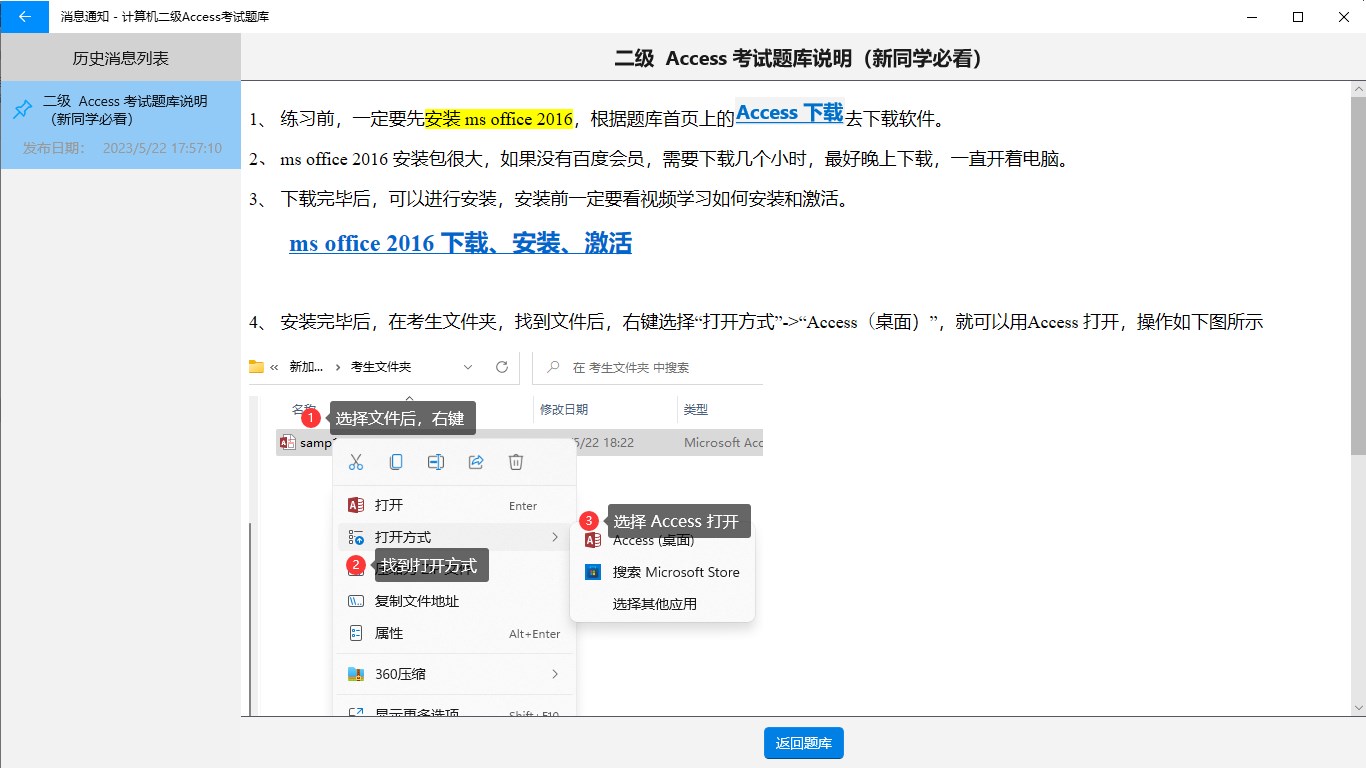Click the 修改日期 column header in tutorial image
The height and width of the screenshot is (768, 1366).
click(x=565, y=409)
